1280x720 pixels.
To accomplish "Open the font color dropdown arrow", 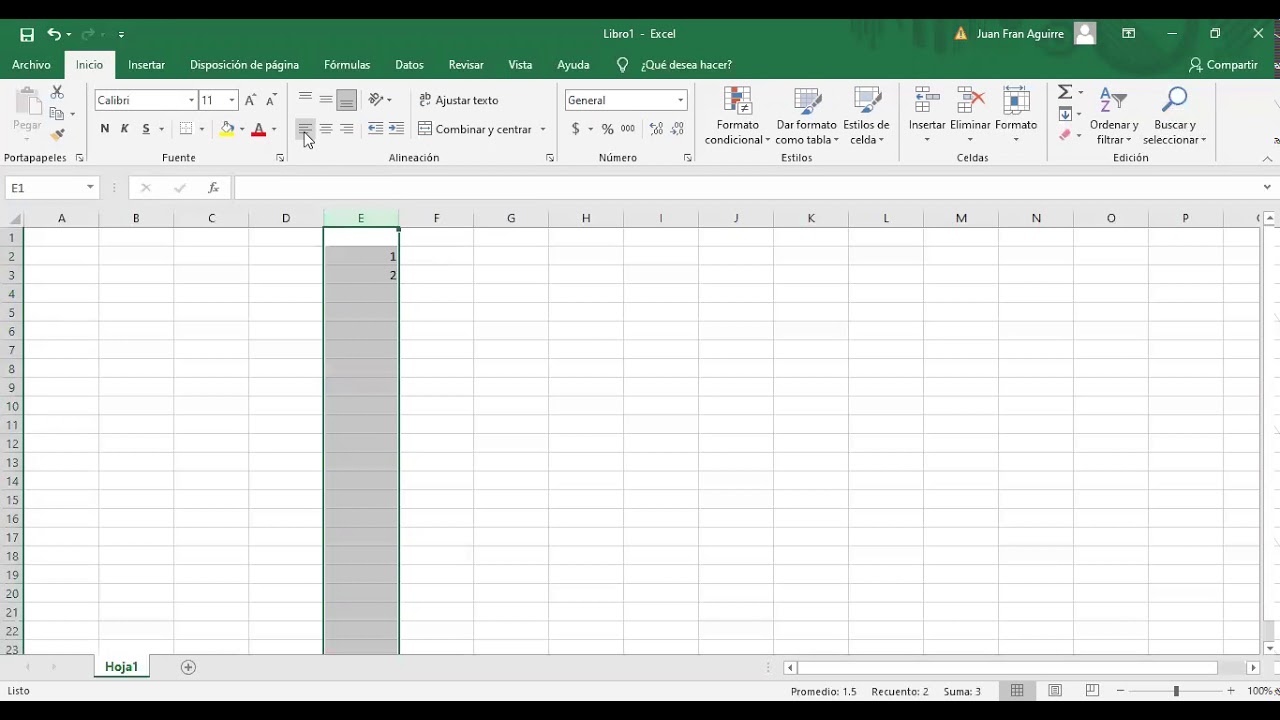I will [x=274, y=129].
